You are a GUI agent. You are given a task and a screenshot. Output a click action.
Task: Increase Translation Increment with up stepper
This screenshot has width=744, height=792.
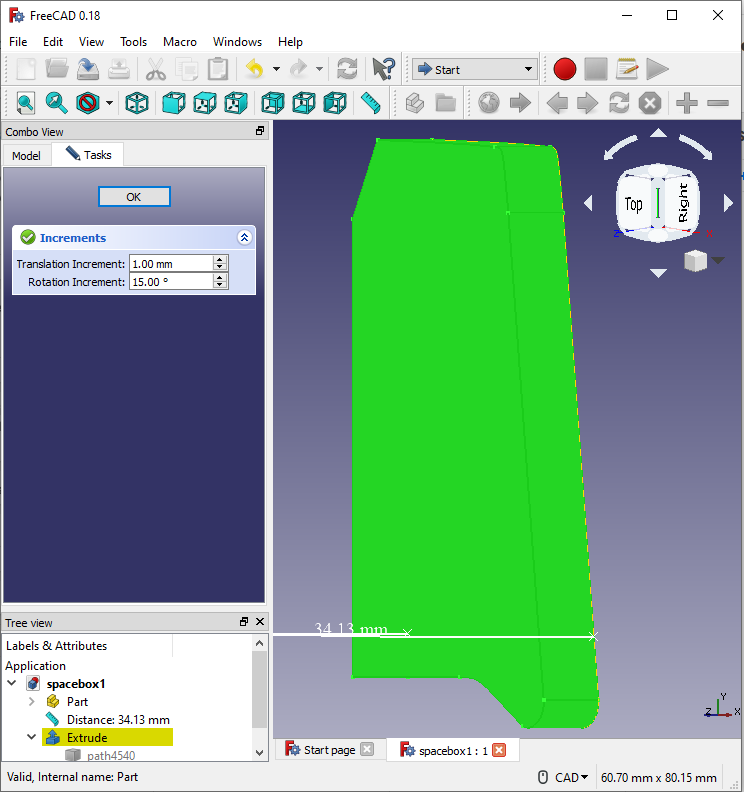(219, 260)
